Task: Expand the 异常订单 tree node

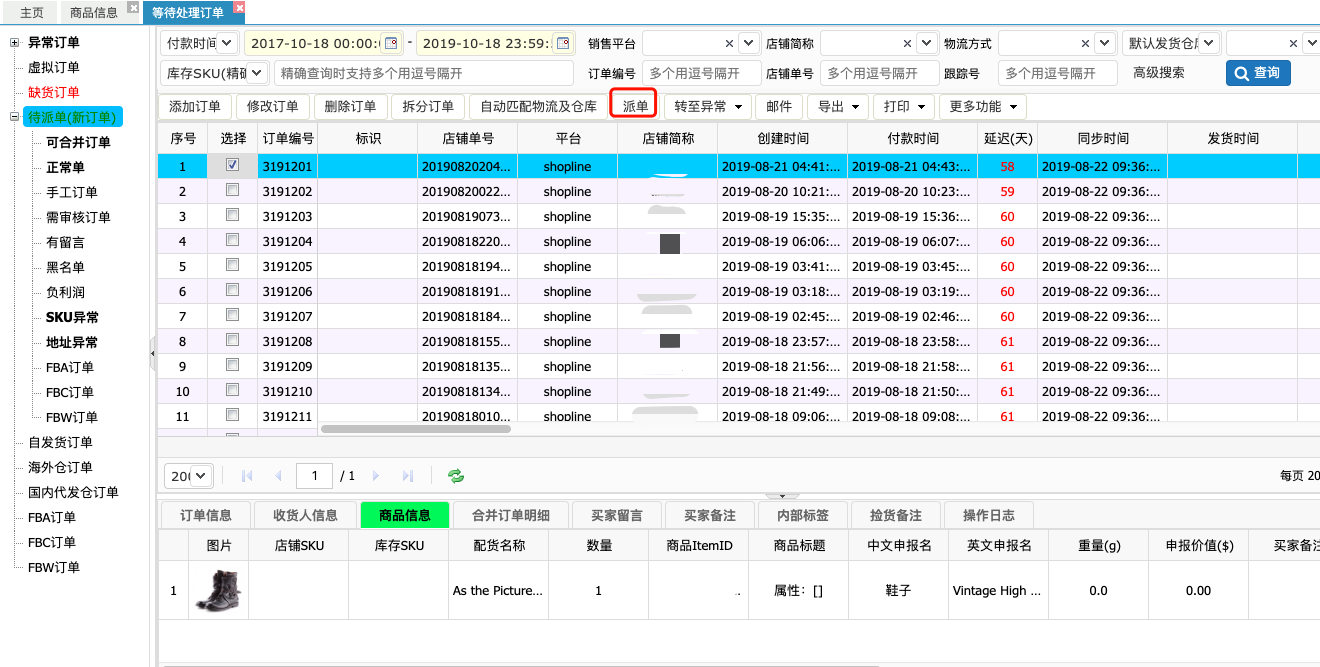Action: (15, 43)
